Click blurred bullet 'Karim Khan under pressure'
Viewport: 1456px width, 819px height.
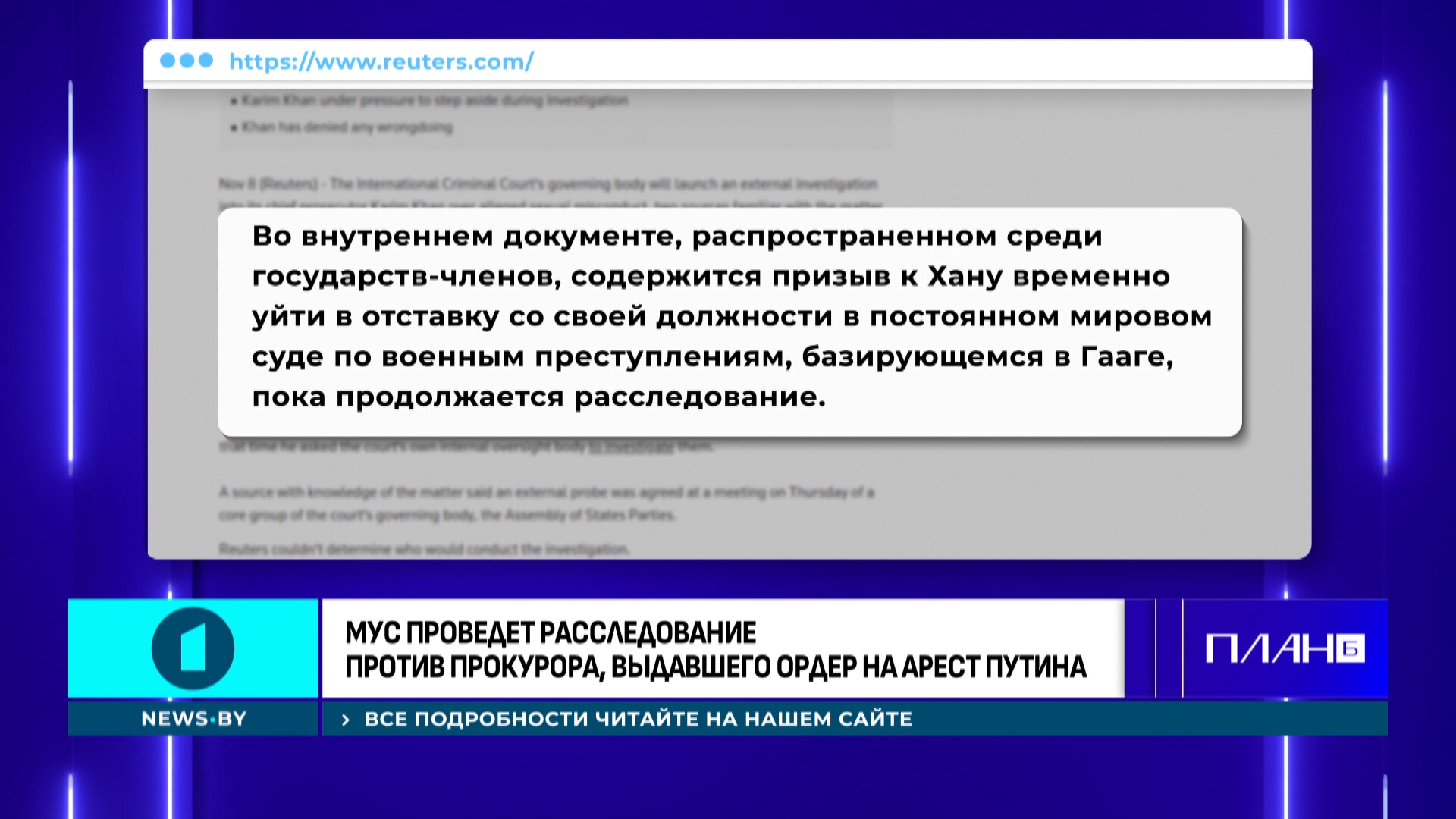(x=429, y=100)
